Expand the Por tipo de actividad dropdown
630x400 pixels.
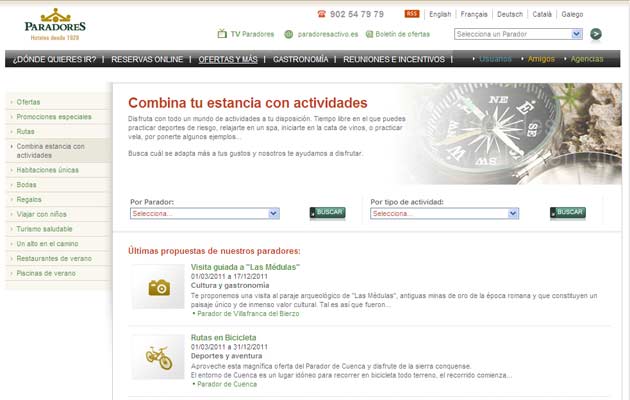click(444, 214)
